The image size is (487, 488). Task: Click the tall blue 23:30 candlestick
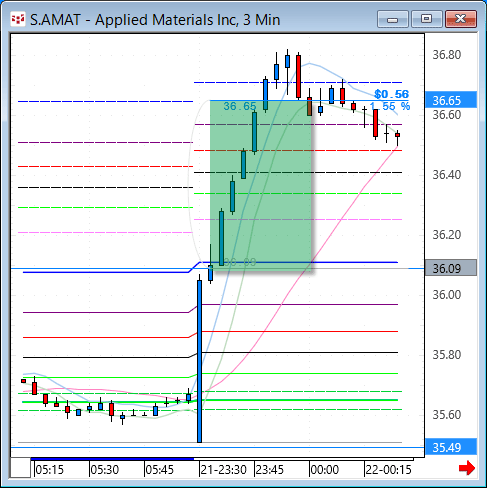click(x=199, y=361)
